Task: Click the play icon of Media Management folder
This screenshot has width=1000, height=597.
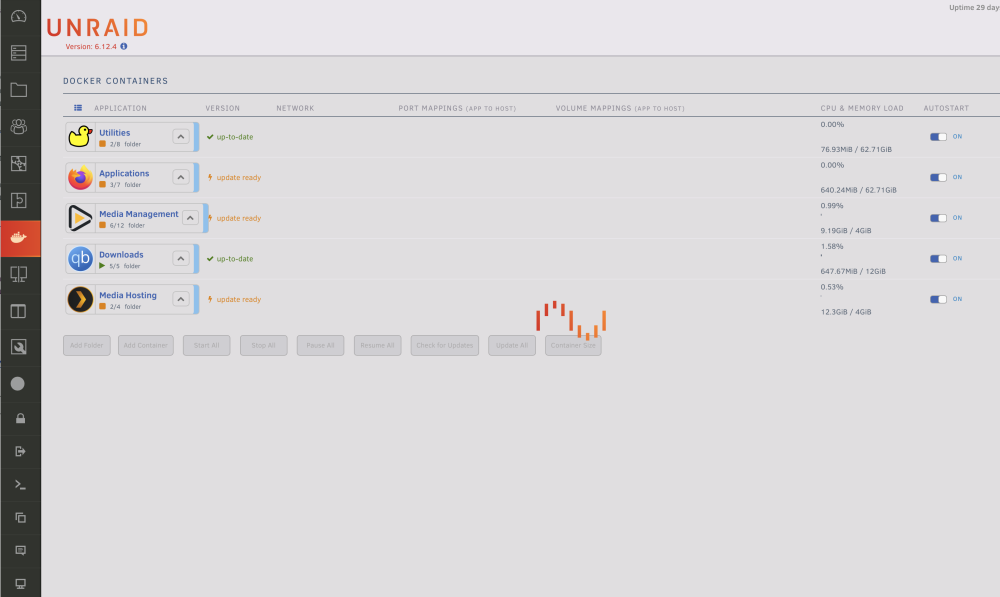Action: coord(80,218)
